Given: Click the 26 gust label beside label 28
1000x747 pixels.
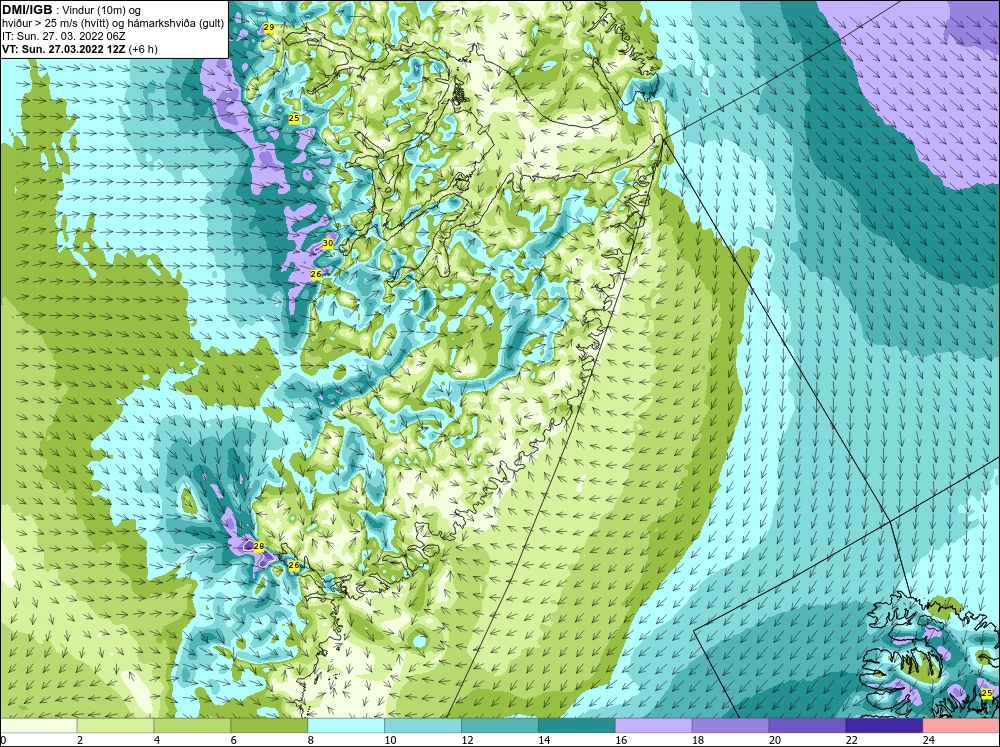Looking at the screenshot, I should [294, 565].
